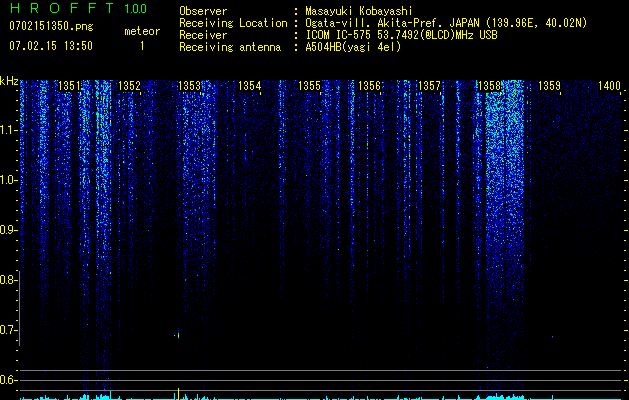Click the Observer field label
Image resolution: width=629 pixels, height=400 pixels.
coord(203,11)
